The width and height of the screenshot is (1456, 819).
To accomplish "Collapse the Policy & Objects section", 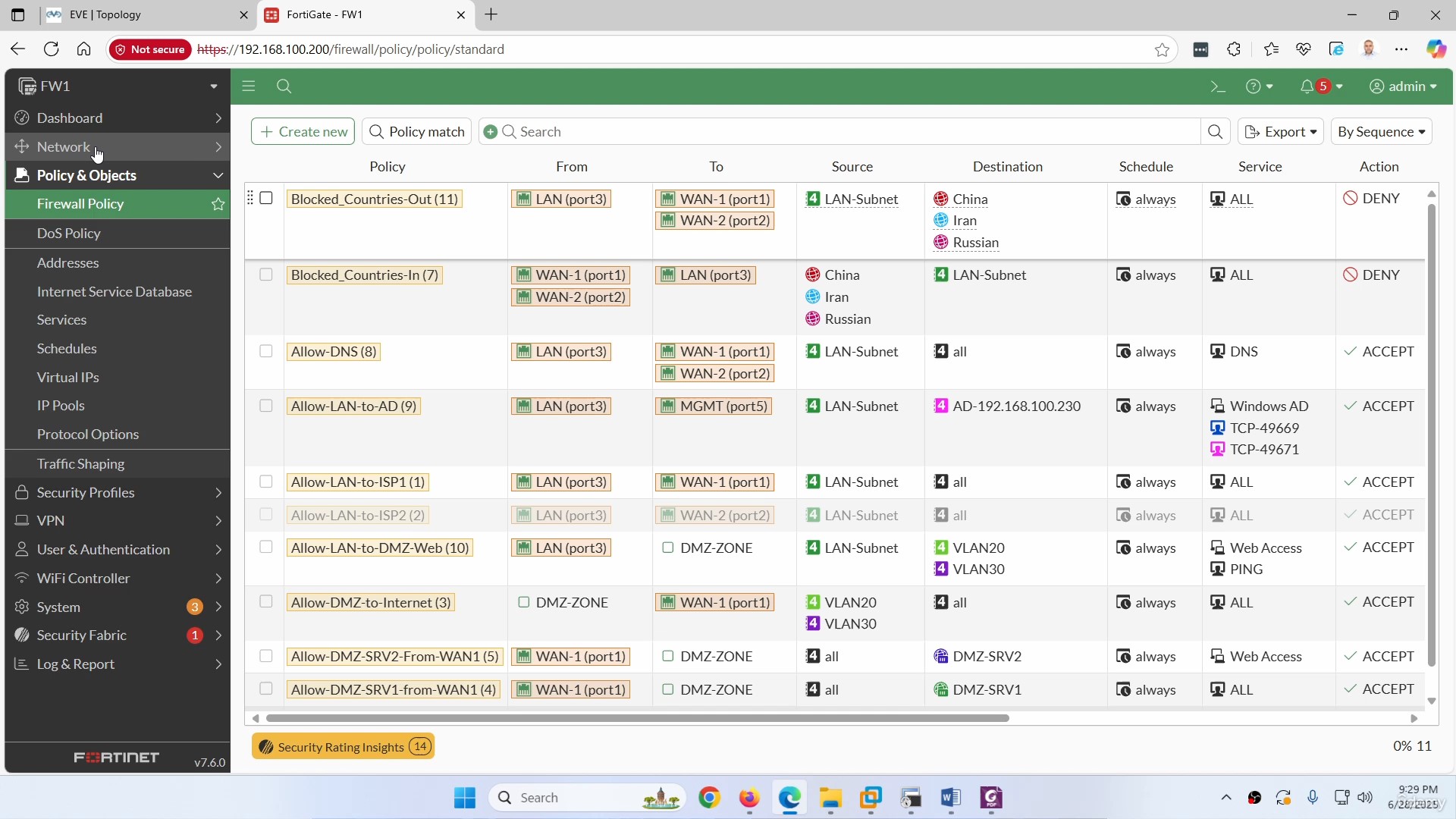I will 118,175.
